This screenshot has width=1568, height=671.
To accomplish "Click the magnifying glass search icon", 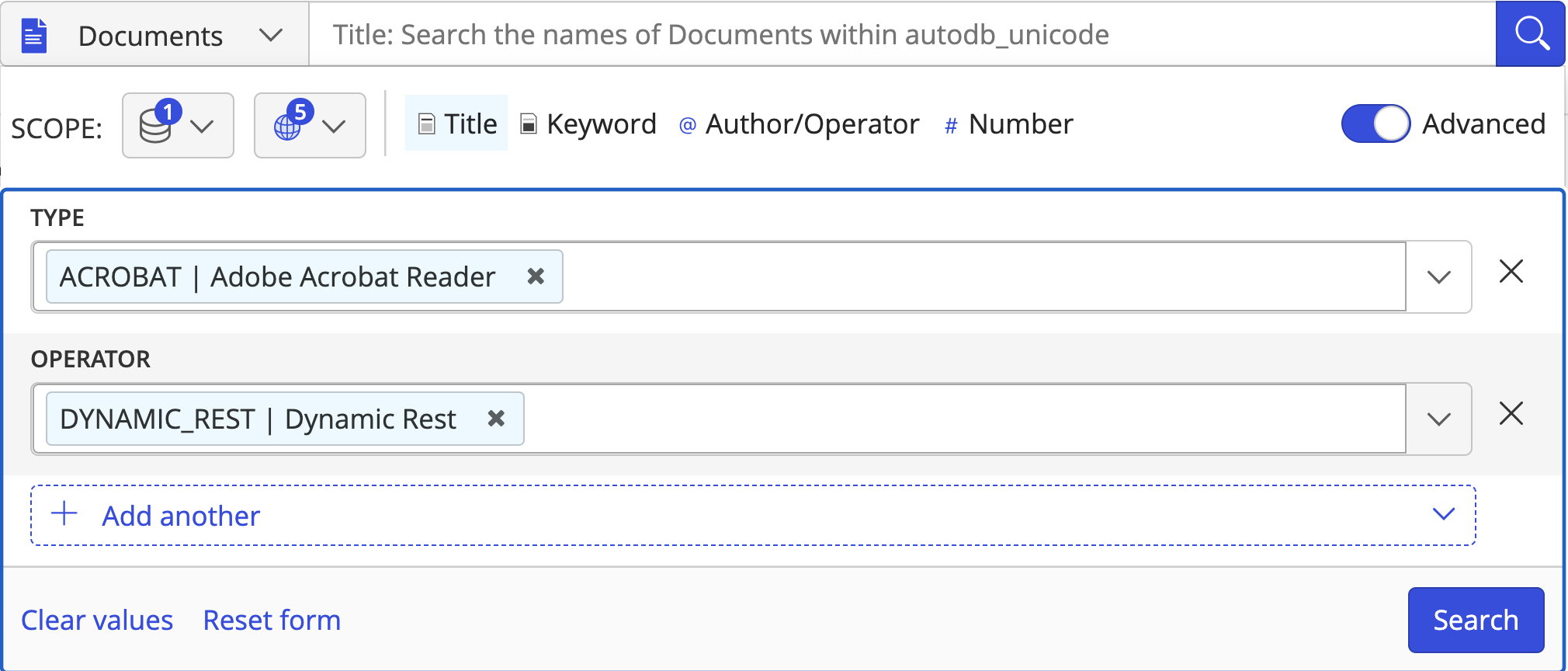I will click(1531, 34).
